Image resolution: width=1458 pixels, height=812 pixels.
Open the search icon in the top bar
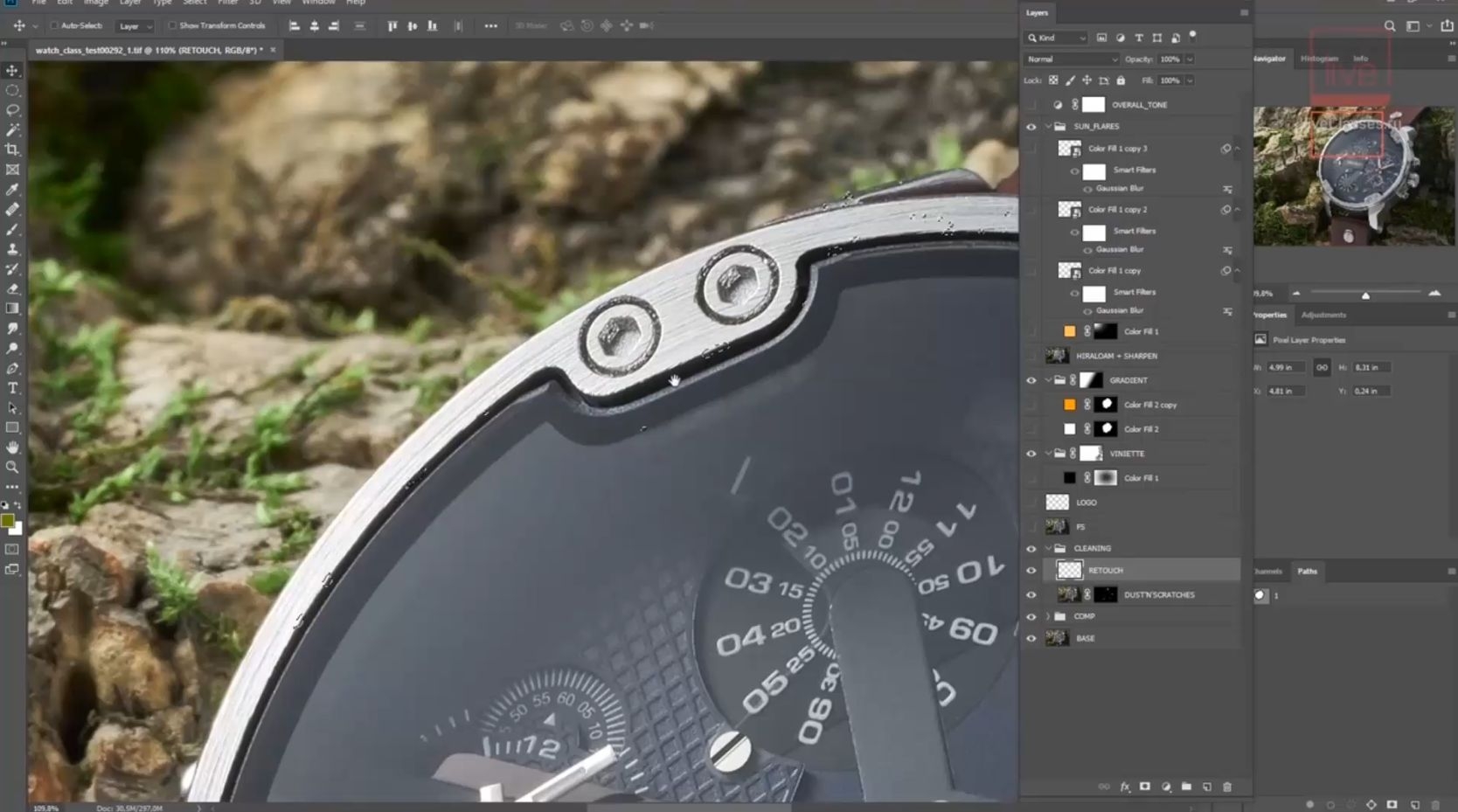point(1390,26)
